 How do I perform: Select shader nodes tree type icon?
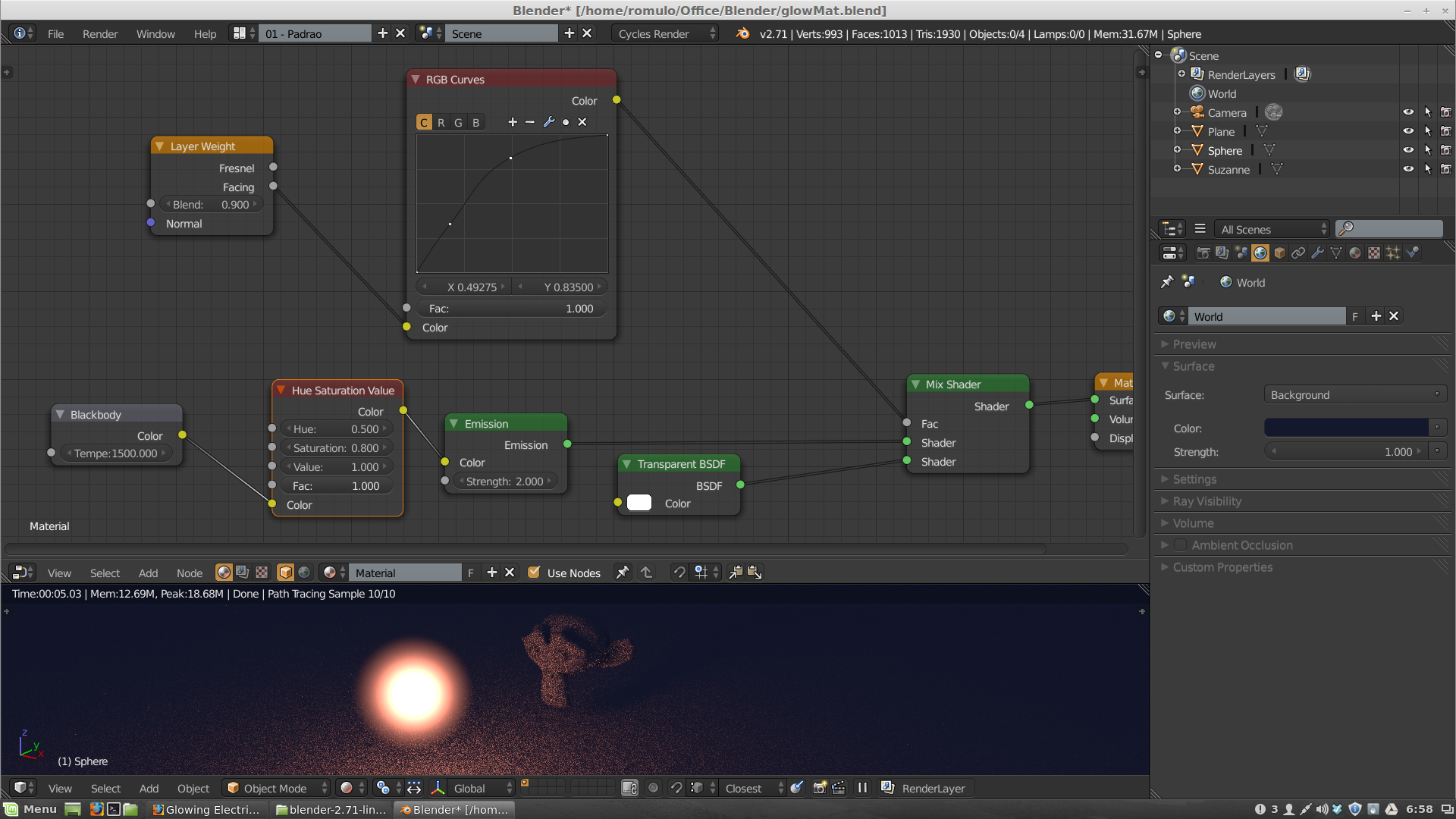tap(224, 573)
